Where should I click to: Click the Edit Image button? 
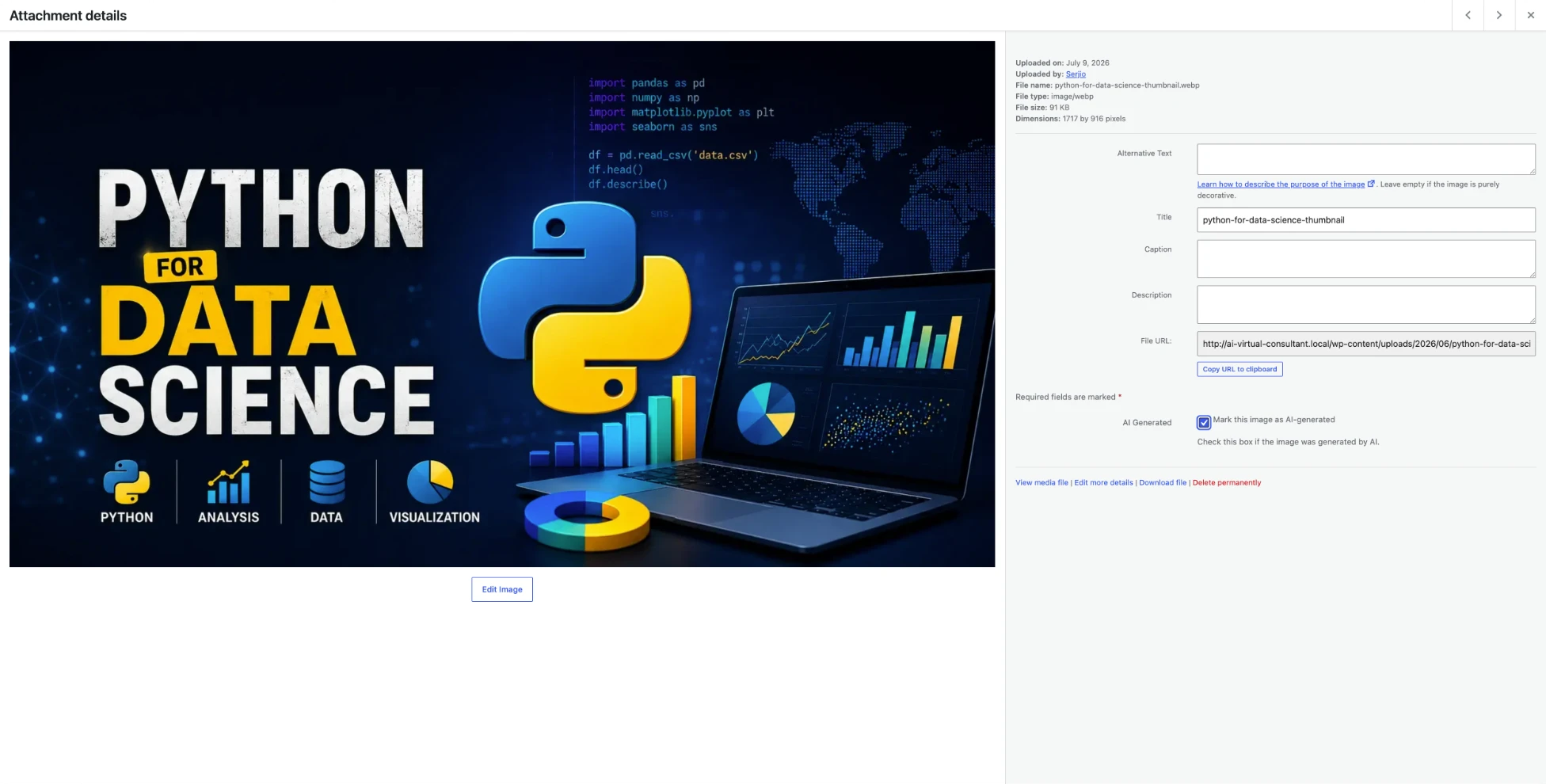pos(502,589)
